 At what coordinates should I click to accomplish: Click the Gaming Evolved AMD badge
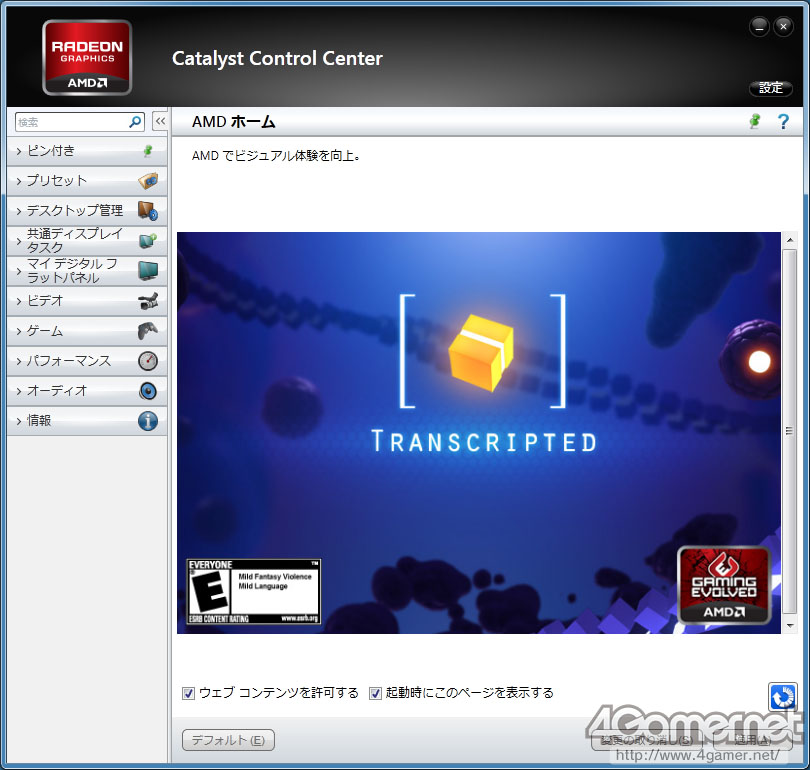pyautogui.click(x=724, y=586)
